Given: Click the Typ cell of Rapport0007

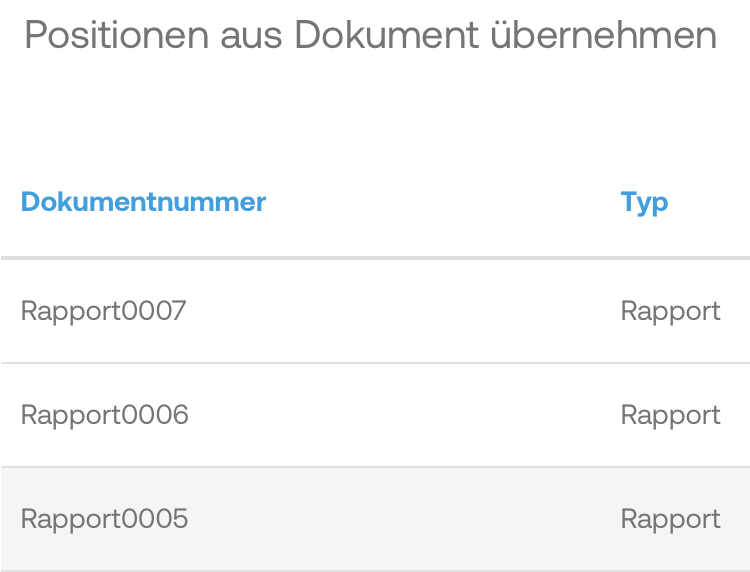Looking at the screenshot, I should 670,311.
